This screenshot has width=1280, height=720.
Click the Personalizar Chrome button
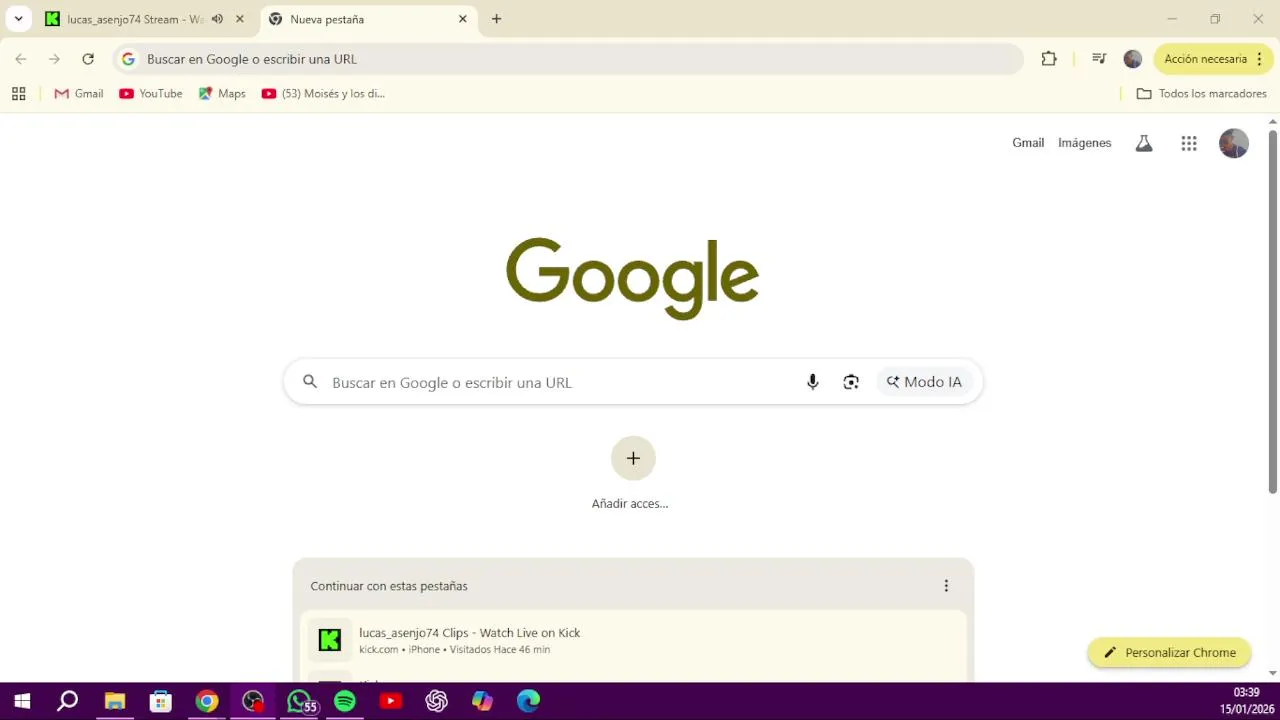click(1169, 653)
